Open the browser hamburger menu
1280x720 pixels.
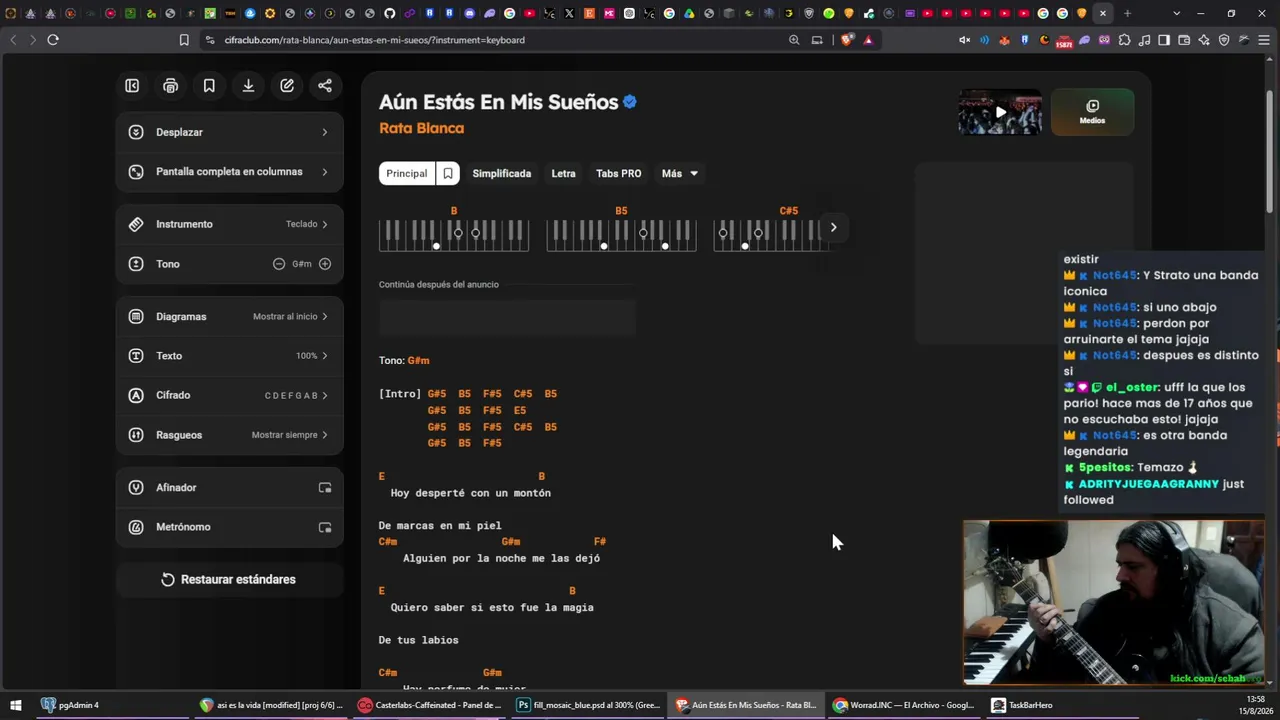pyautogui.click(x=1264, y=40)
